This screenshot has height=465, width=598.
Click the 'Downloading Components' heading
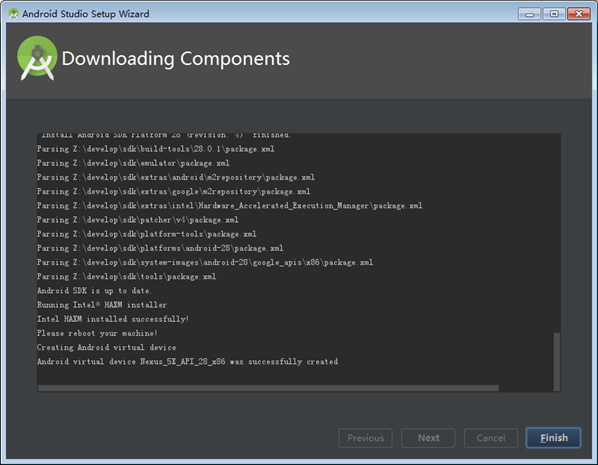pos(175,59)
